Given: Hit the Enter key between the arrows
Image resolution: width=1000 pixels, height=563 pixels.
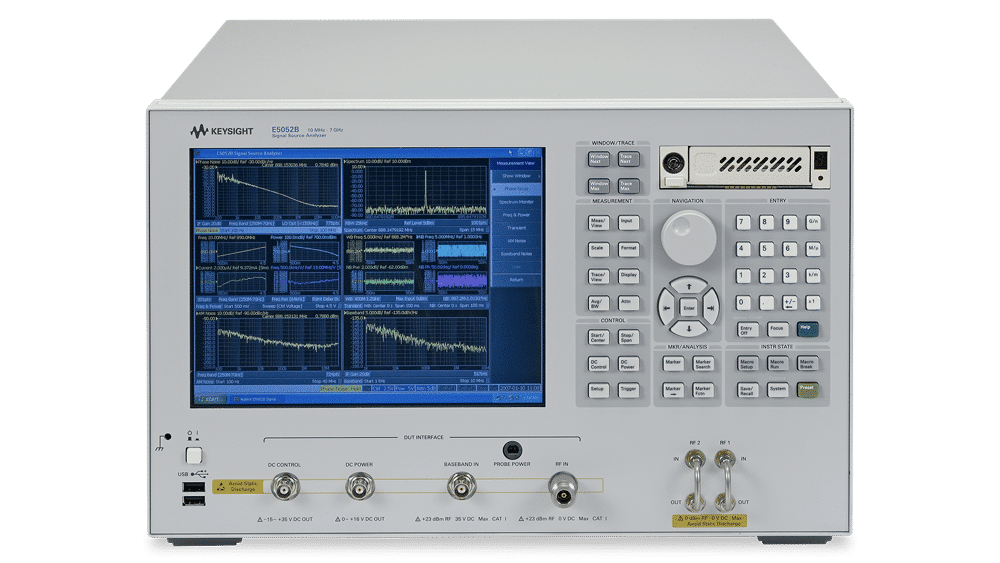Looking at the screenshot, I should pos(689,308).
